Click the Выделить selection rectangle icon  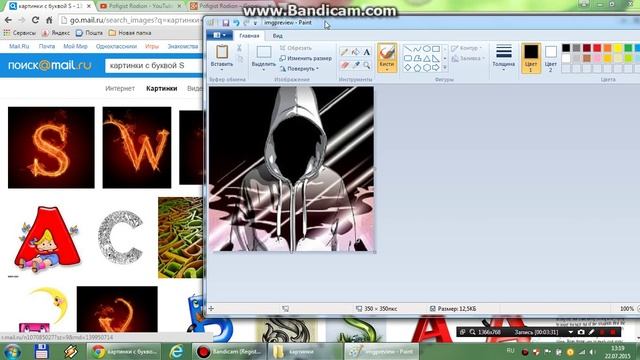click(264, 52)
